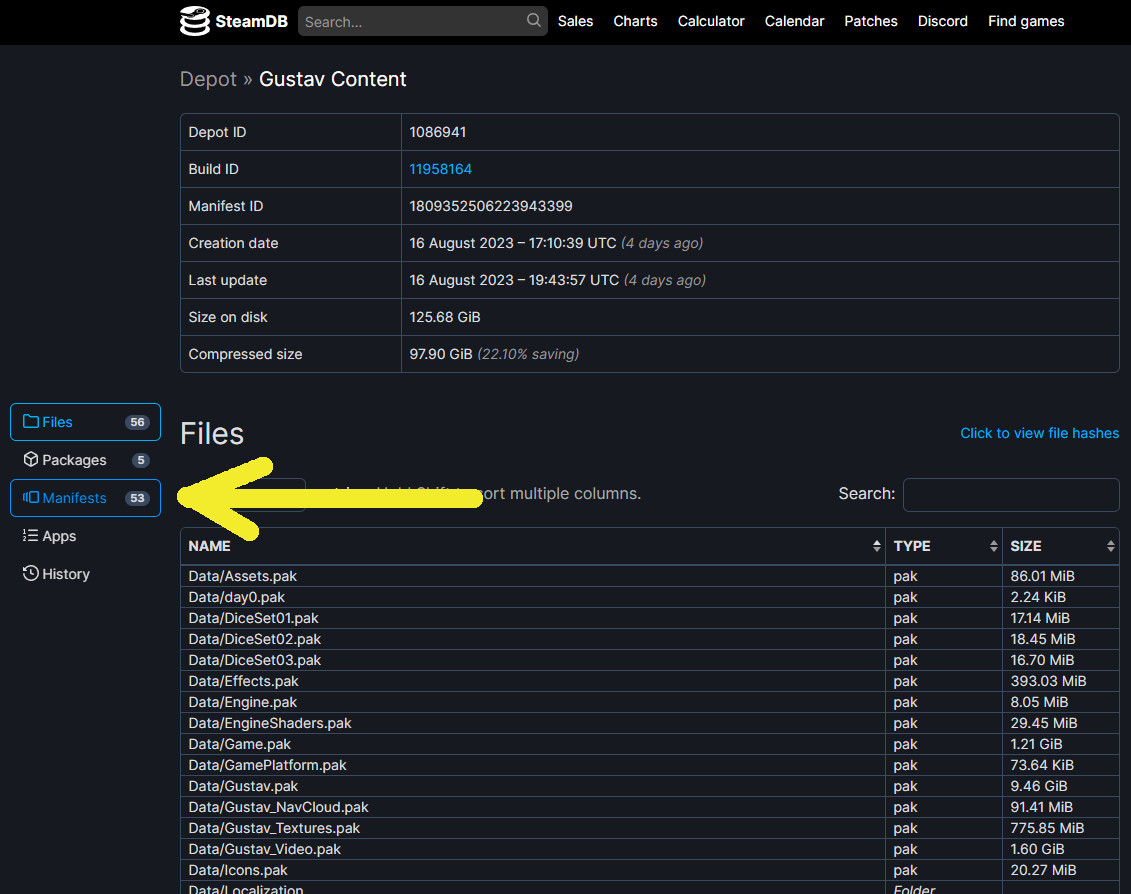Image resolution: width=1131 pixels, height=894 pixels.
Task: Select Data/DiceSet03.pak file name
Action: pos(255,659)
